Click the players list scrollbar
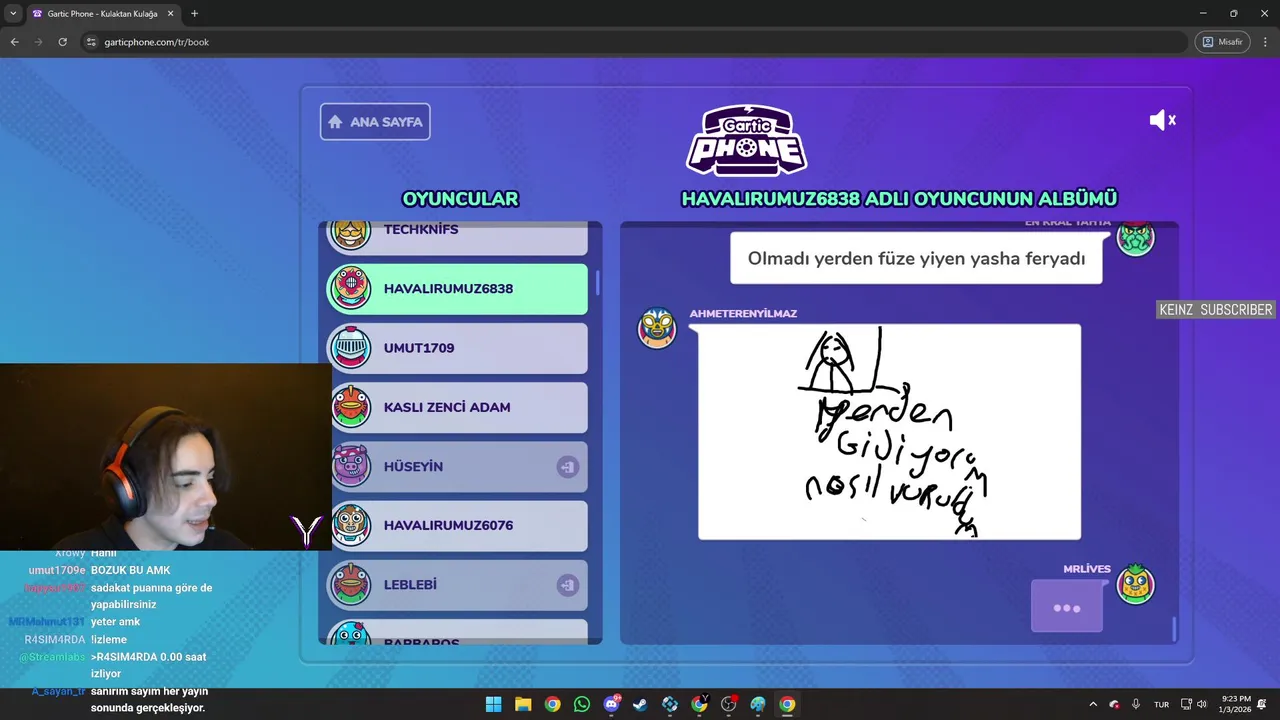 (x=598, y=283)
